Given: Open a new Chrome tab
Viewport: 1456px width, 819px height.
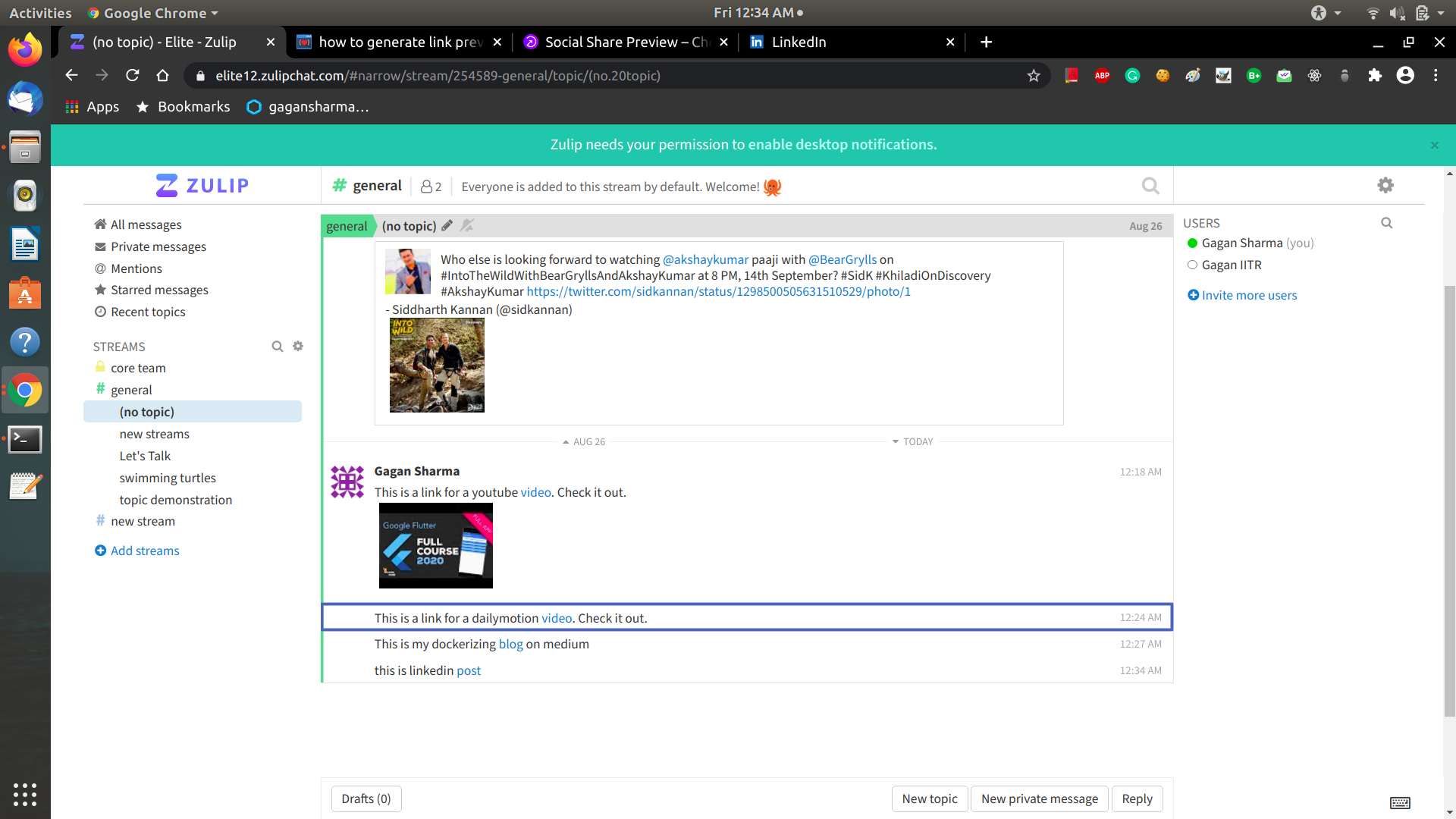Looking at the screenshot, I should click(986, 42).
